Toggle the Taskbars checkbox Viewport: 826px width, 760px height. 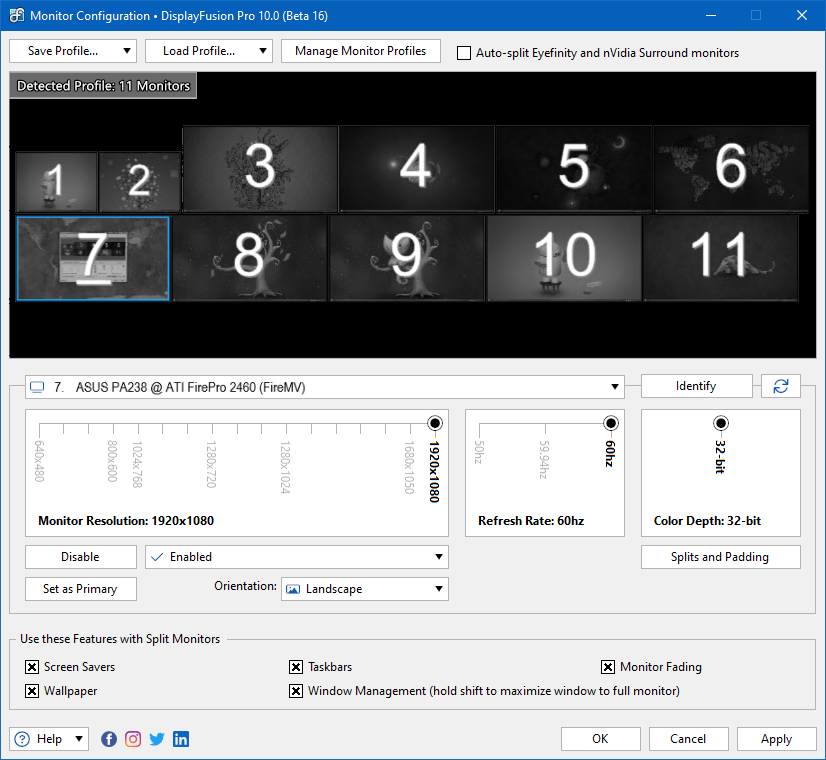pyautogui.click(x=296, y=667)
